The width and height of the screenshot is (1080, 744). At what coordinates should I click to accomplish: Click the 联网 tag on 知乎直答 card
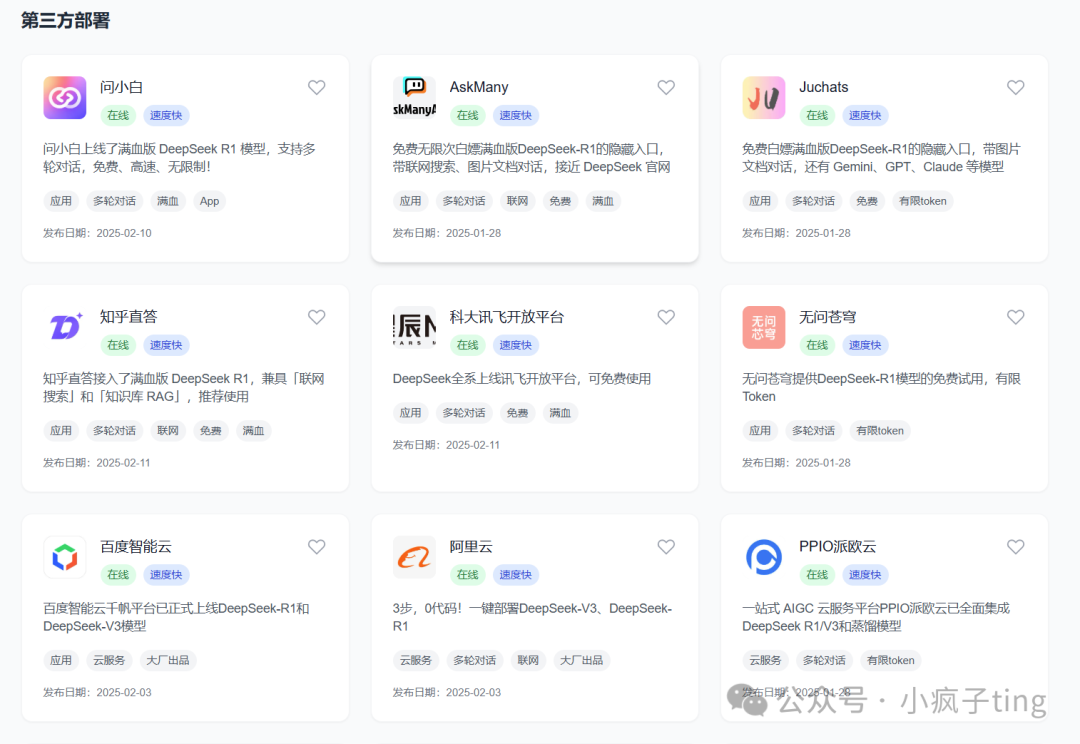pyautogui.click(x=167, y=431)
